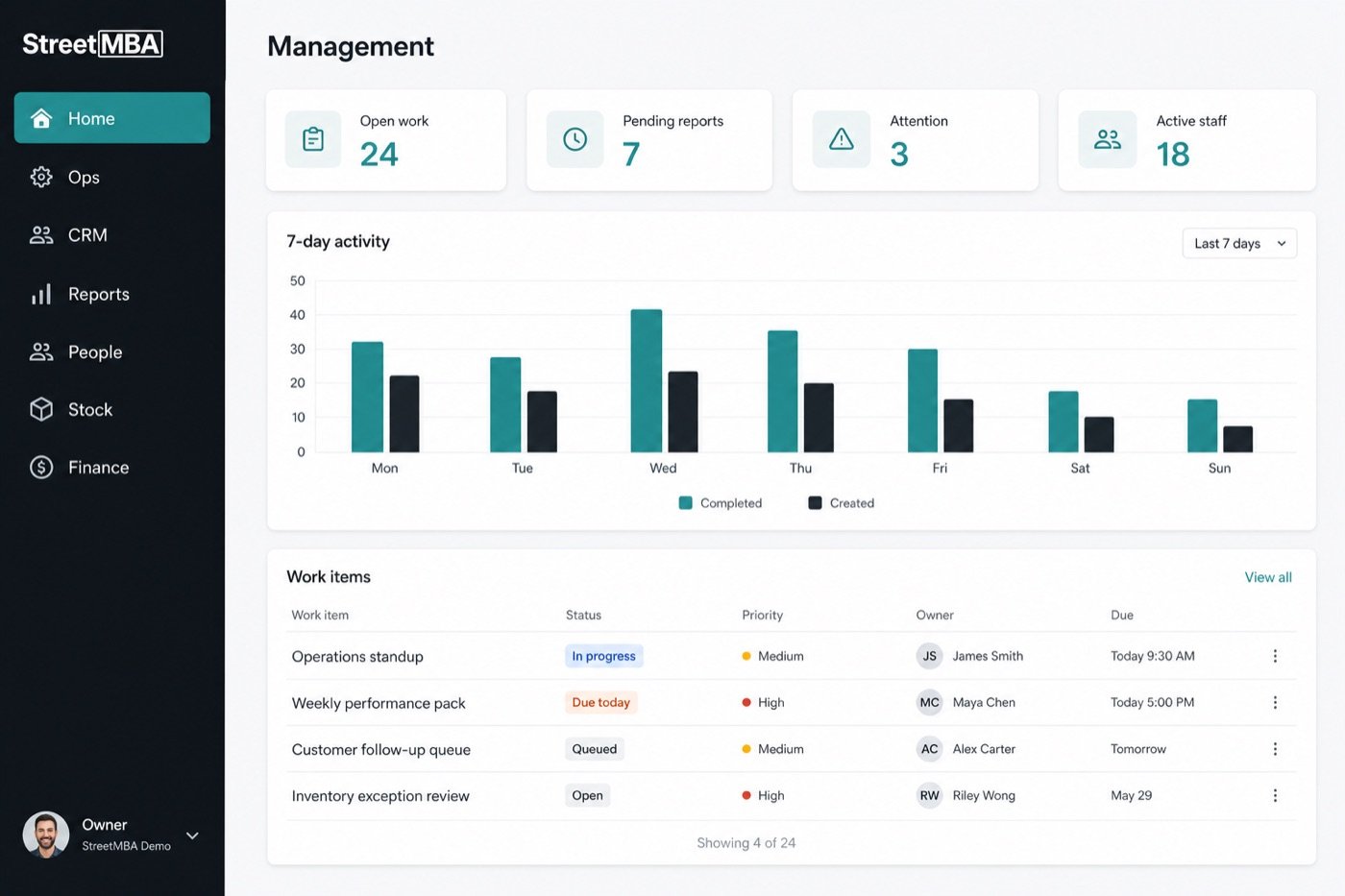
Task: Click the Open status badge
Action: pyautogui.click(x=588, y=795)
